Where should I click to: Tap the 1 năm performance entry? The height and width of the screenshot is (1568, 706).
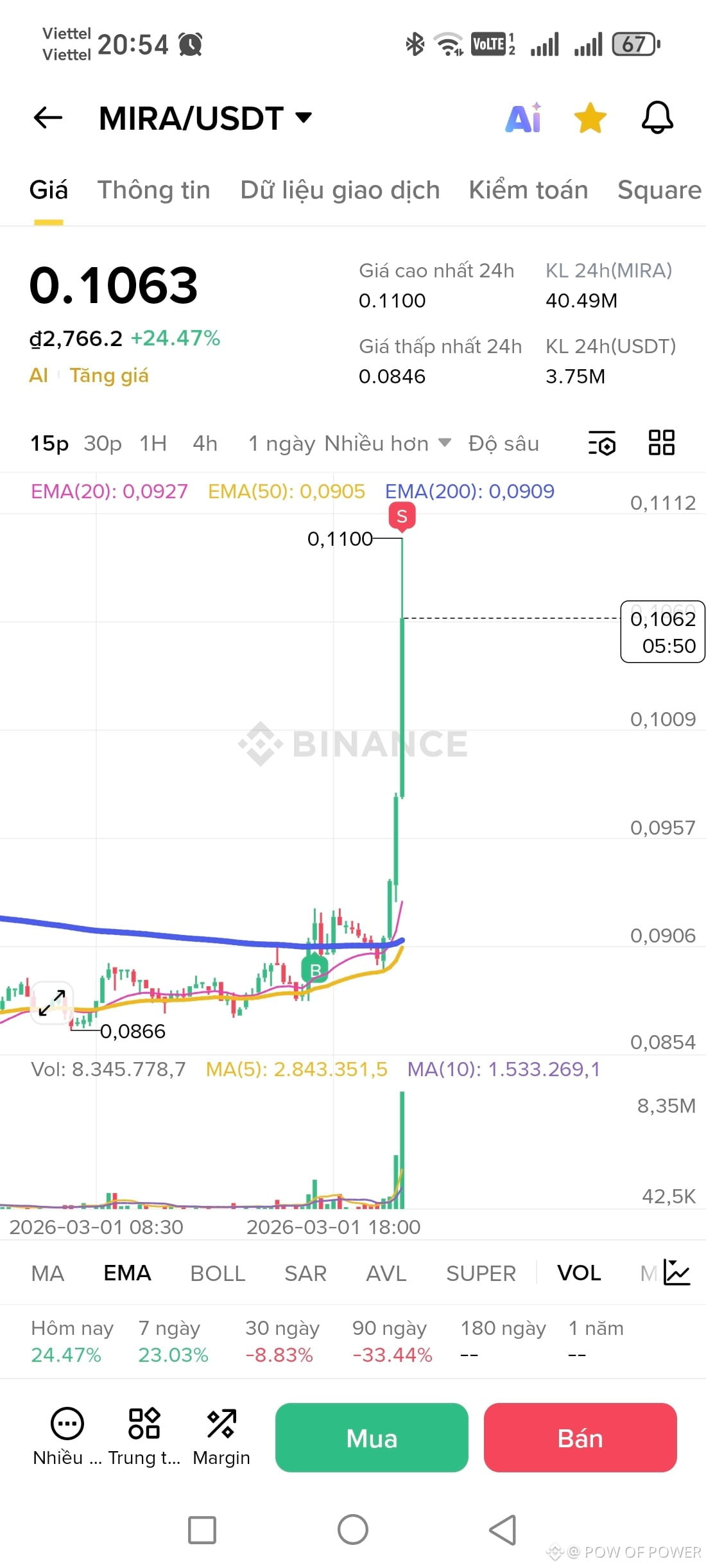pyautogui.click(x=596, y=1341)
